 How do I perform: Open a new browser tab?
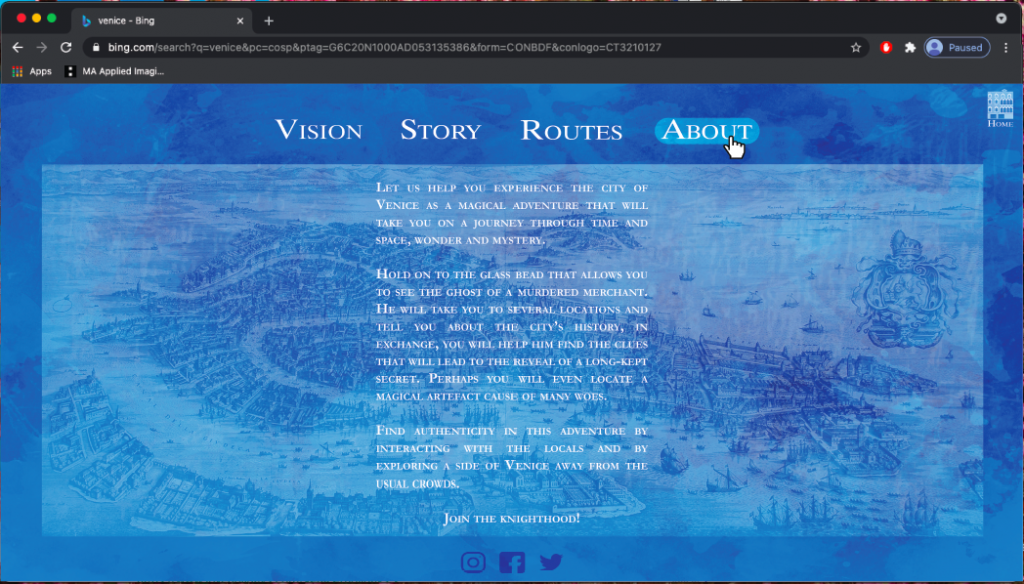pos(268,21)
